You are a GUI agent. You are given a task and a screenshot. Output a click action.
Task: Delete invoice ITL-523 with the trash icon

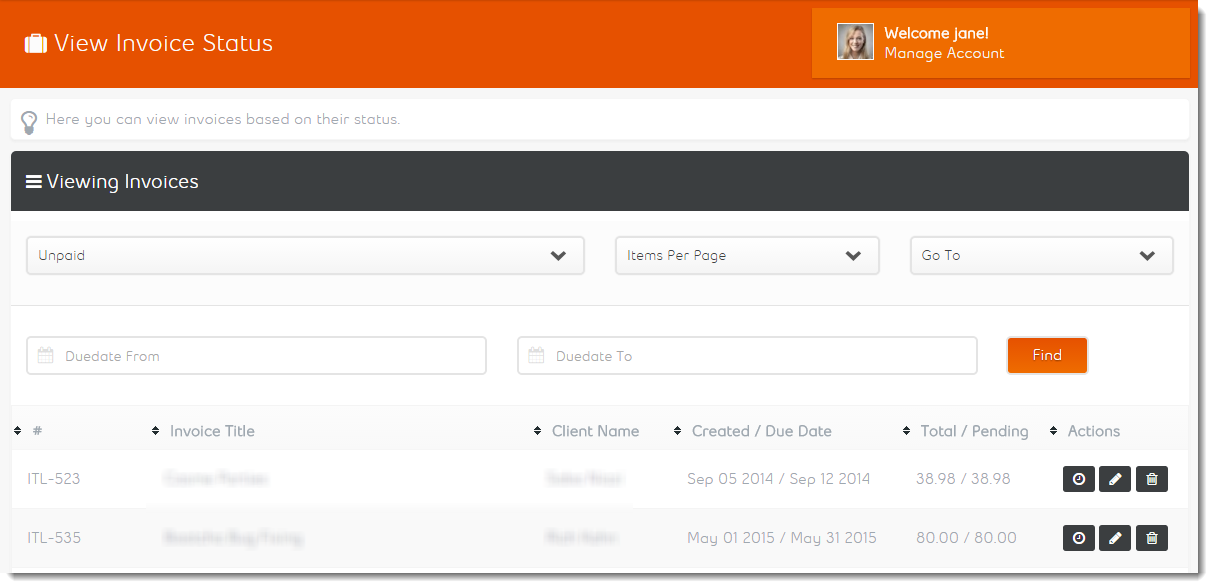1152,479
